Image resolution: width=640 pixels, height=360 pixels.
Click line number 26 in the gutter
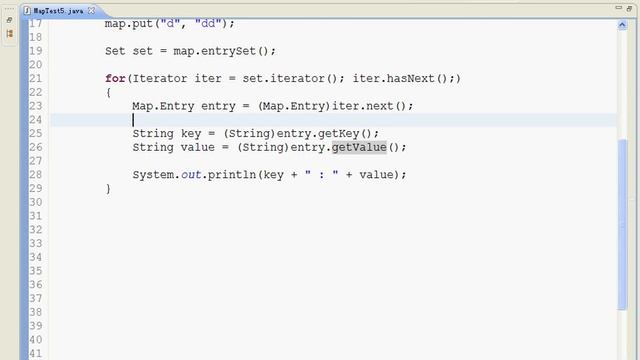36,147
